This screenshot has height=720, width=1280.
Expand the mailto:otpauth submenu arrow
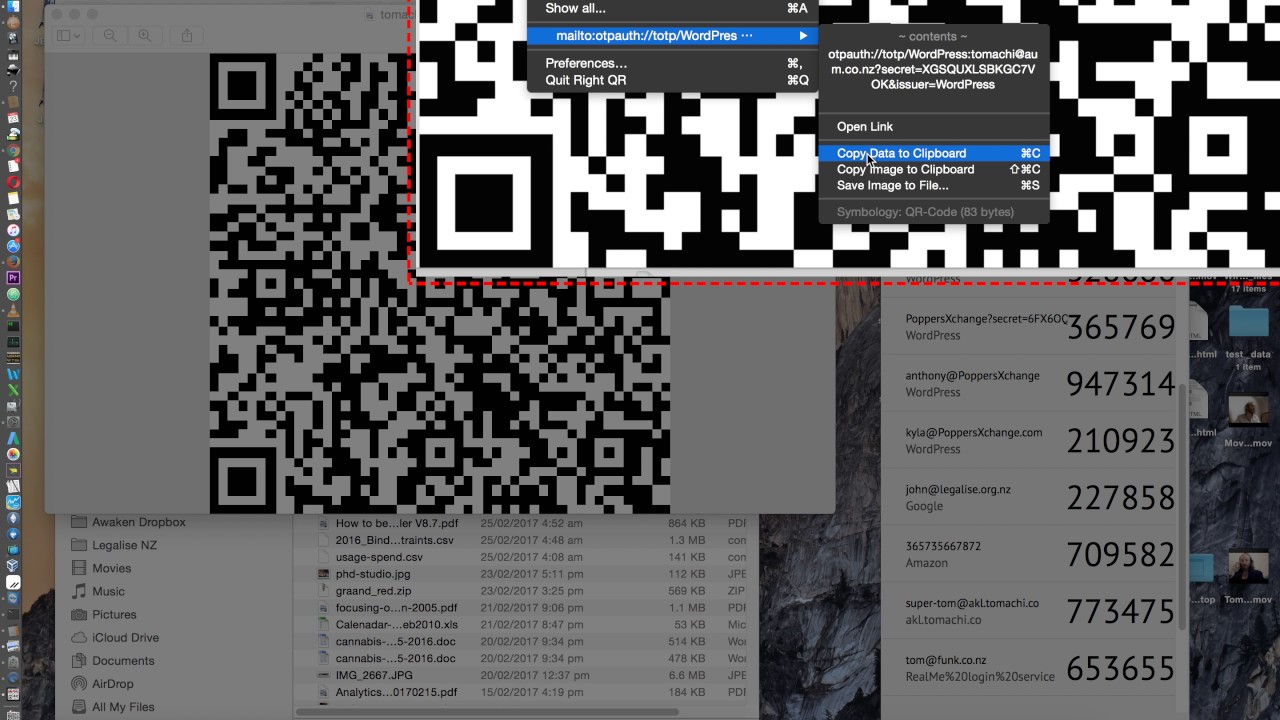point(803,36)
